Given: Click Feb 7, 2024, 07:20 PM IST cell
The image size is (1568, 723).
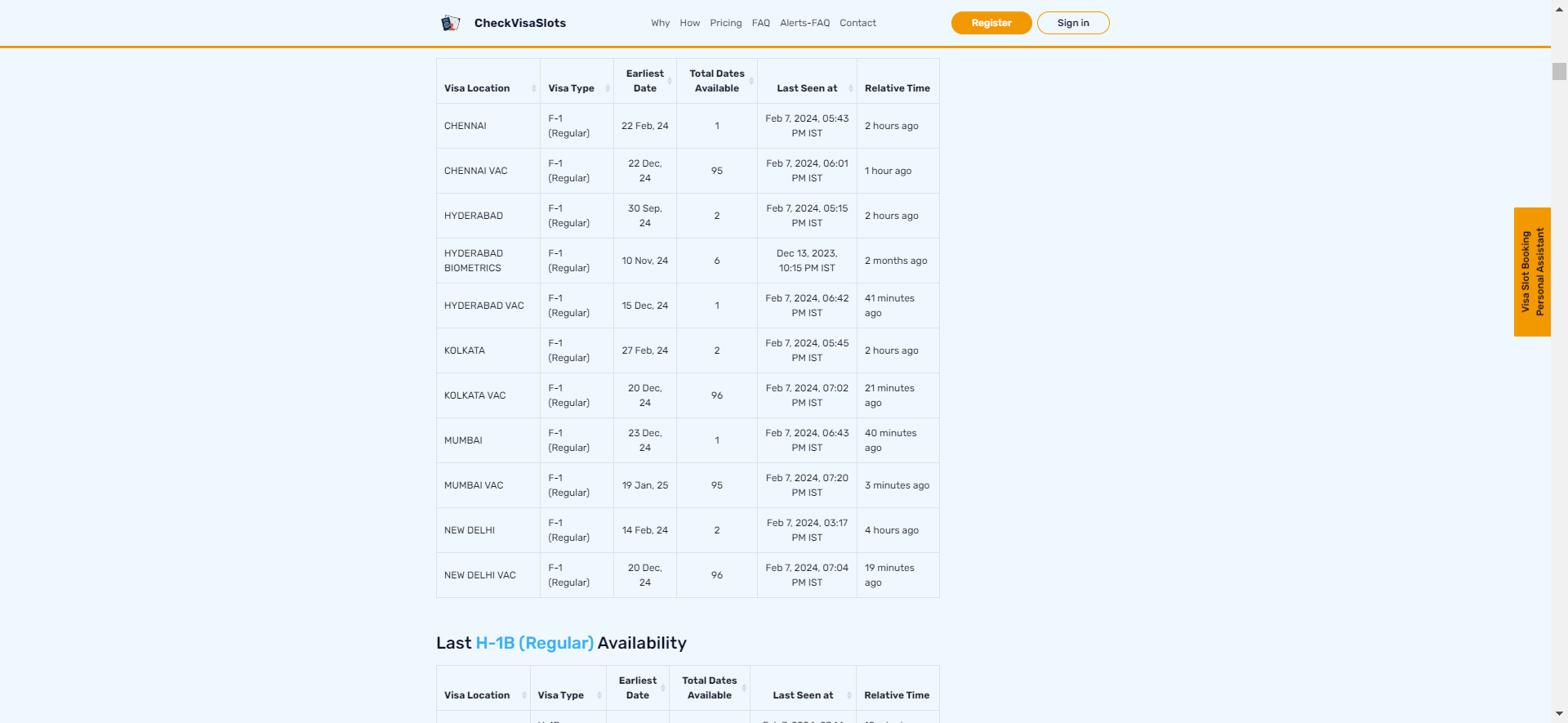Looking at the screenshot, I should point(807,485).
